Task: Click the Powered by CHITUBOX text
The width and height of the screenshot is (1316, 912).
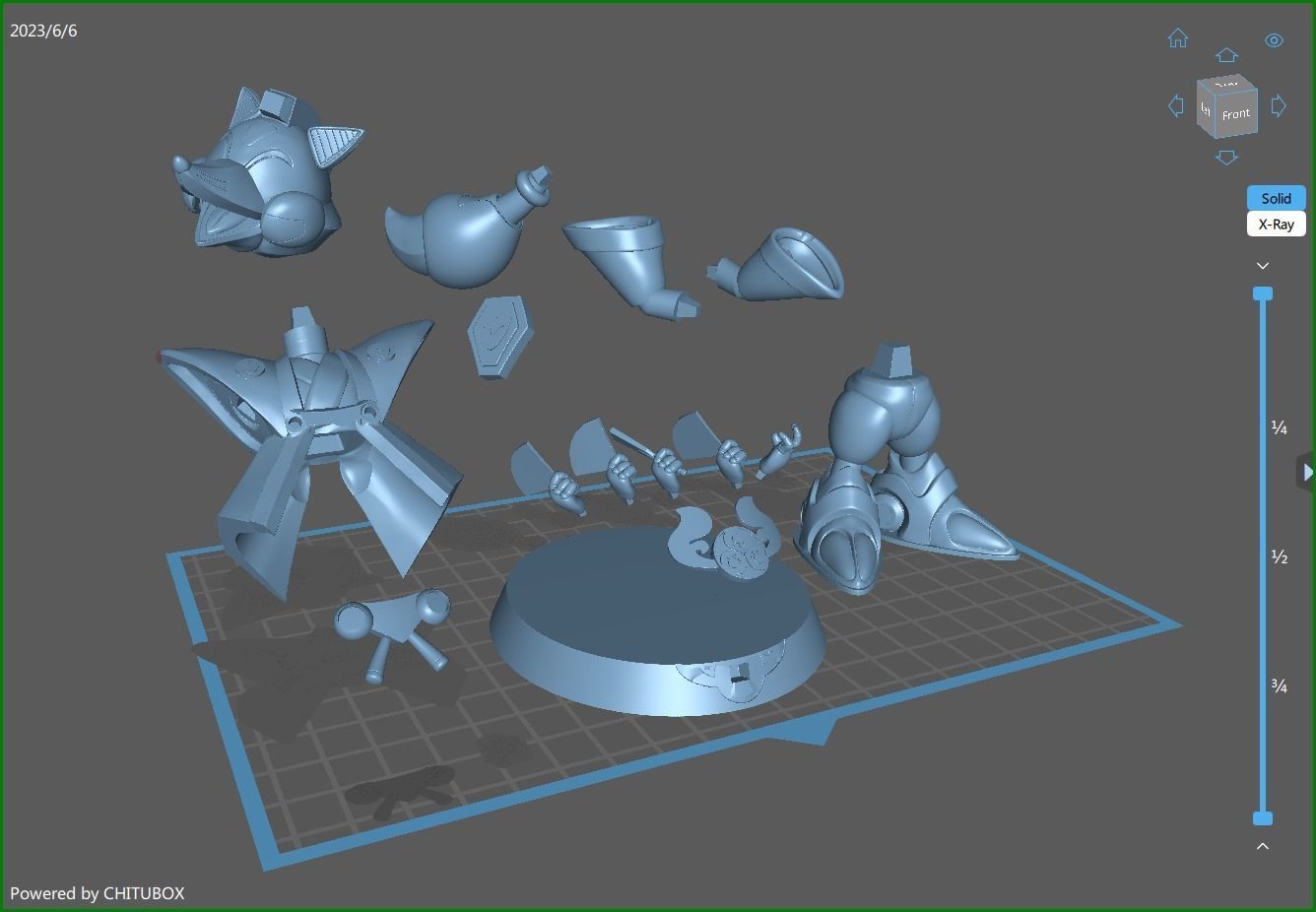Action: tap(97, 893)
